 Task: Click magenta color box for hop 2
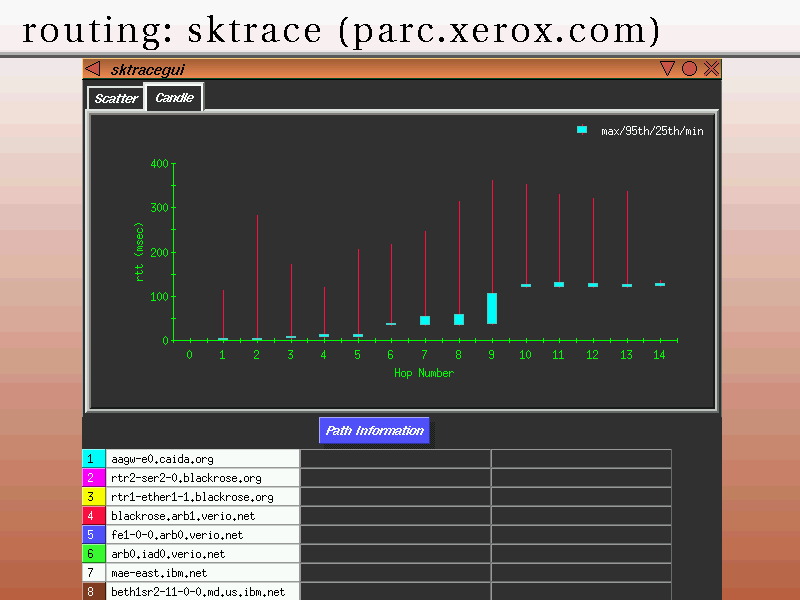click(93, 478)
